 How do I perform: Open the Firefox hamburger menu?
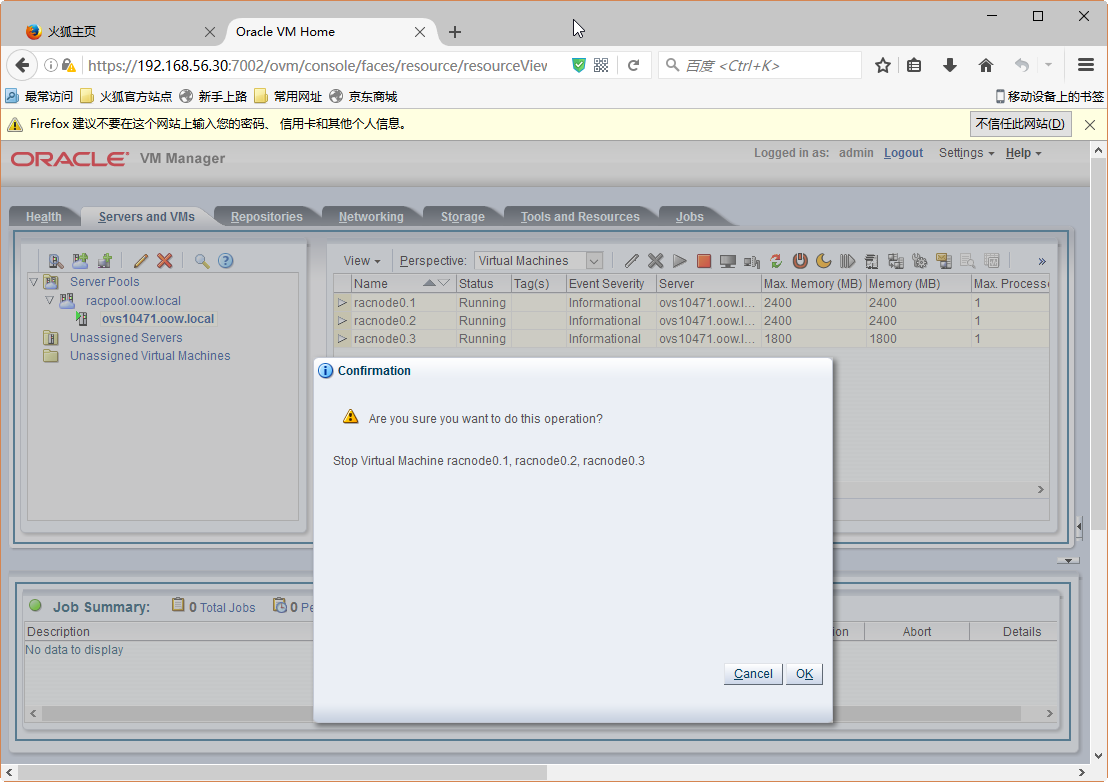1086,66
